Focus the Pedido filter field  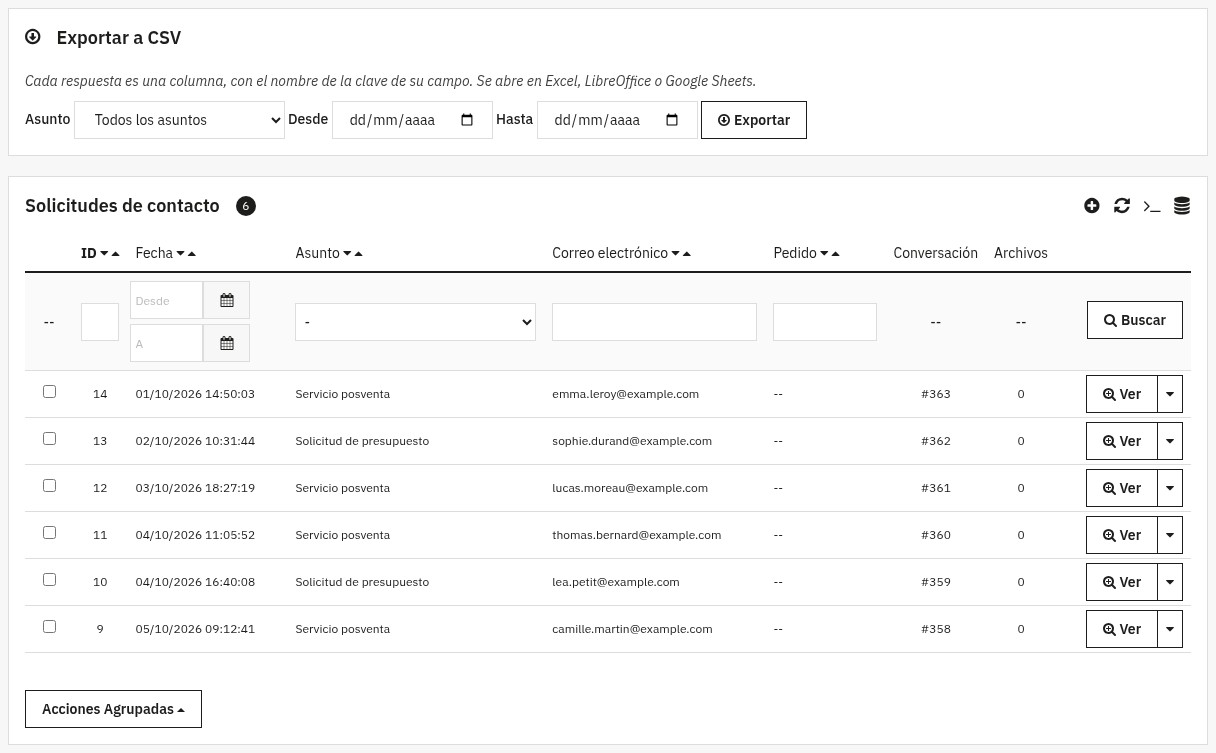pyautogui.click(x=825, y=322)
